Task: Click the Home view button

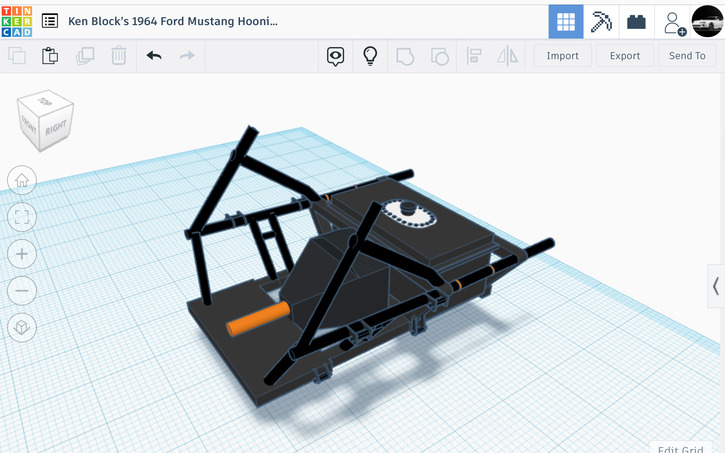Action: 22,181
